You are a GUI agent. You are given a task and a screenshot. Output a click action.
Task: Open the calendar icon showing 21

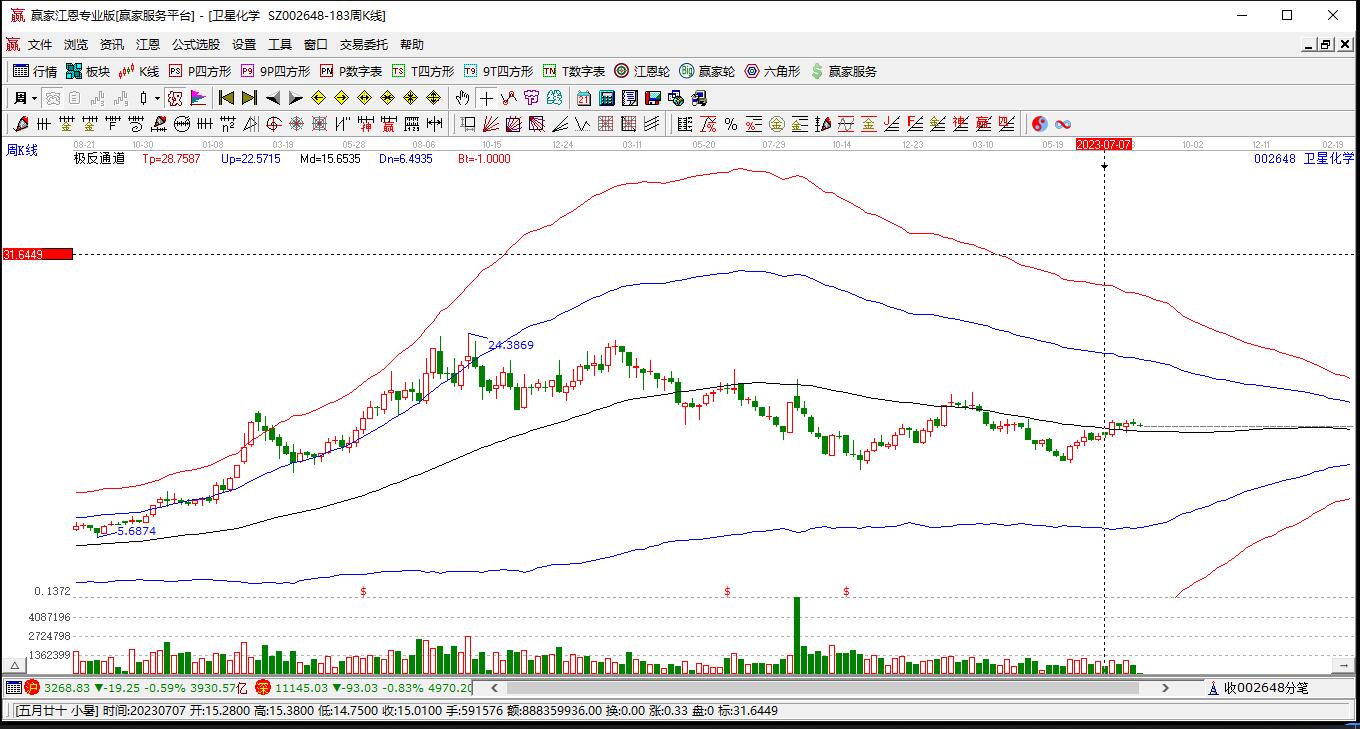coord(584,98)
